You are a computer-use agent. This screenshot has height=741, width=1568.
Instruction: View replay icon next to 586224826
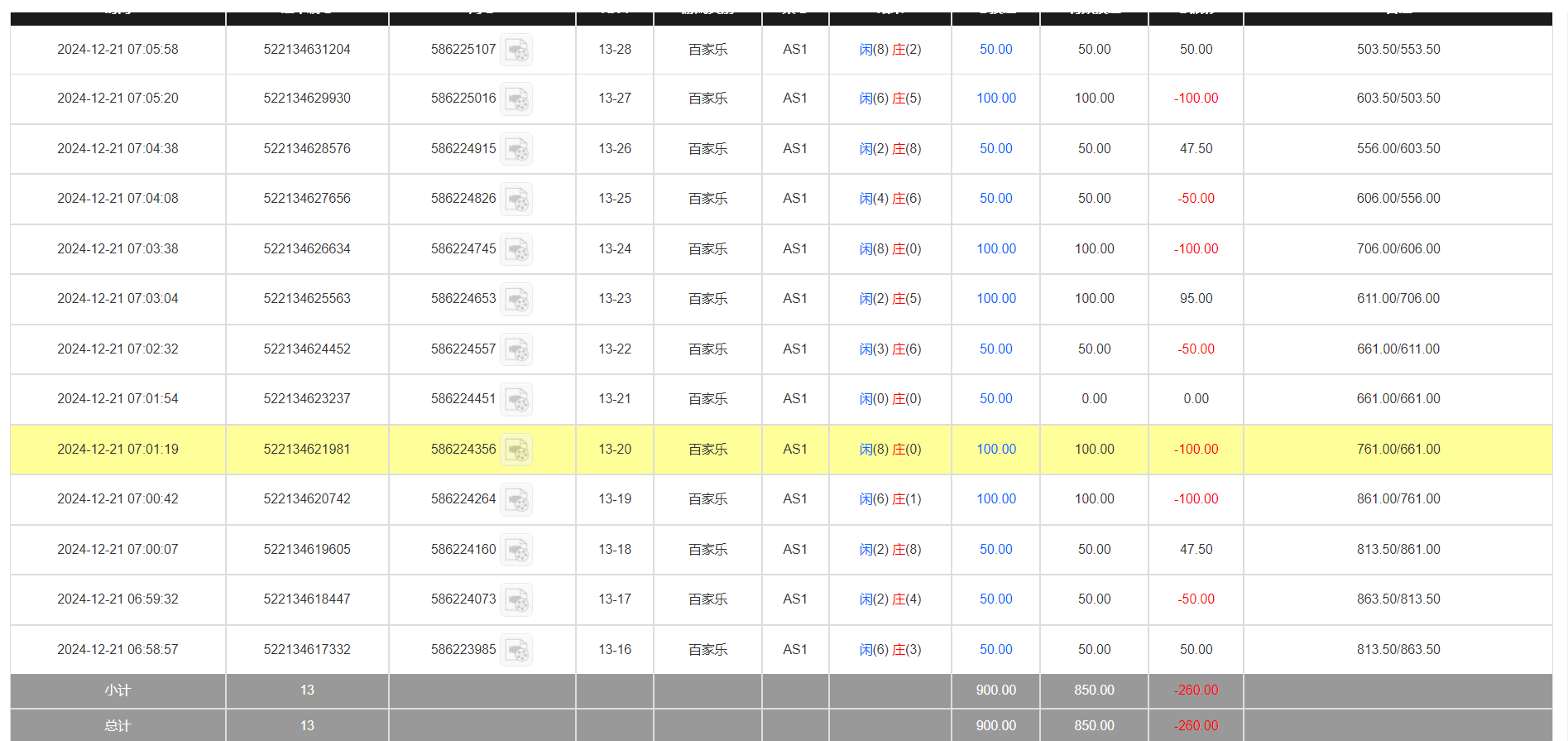click(x=517, y=200)
